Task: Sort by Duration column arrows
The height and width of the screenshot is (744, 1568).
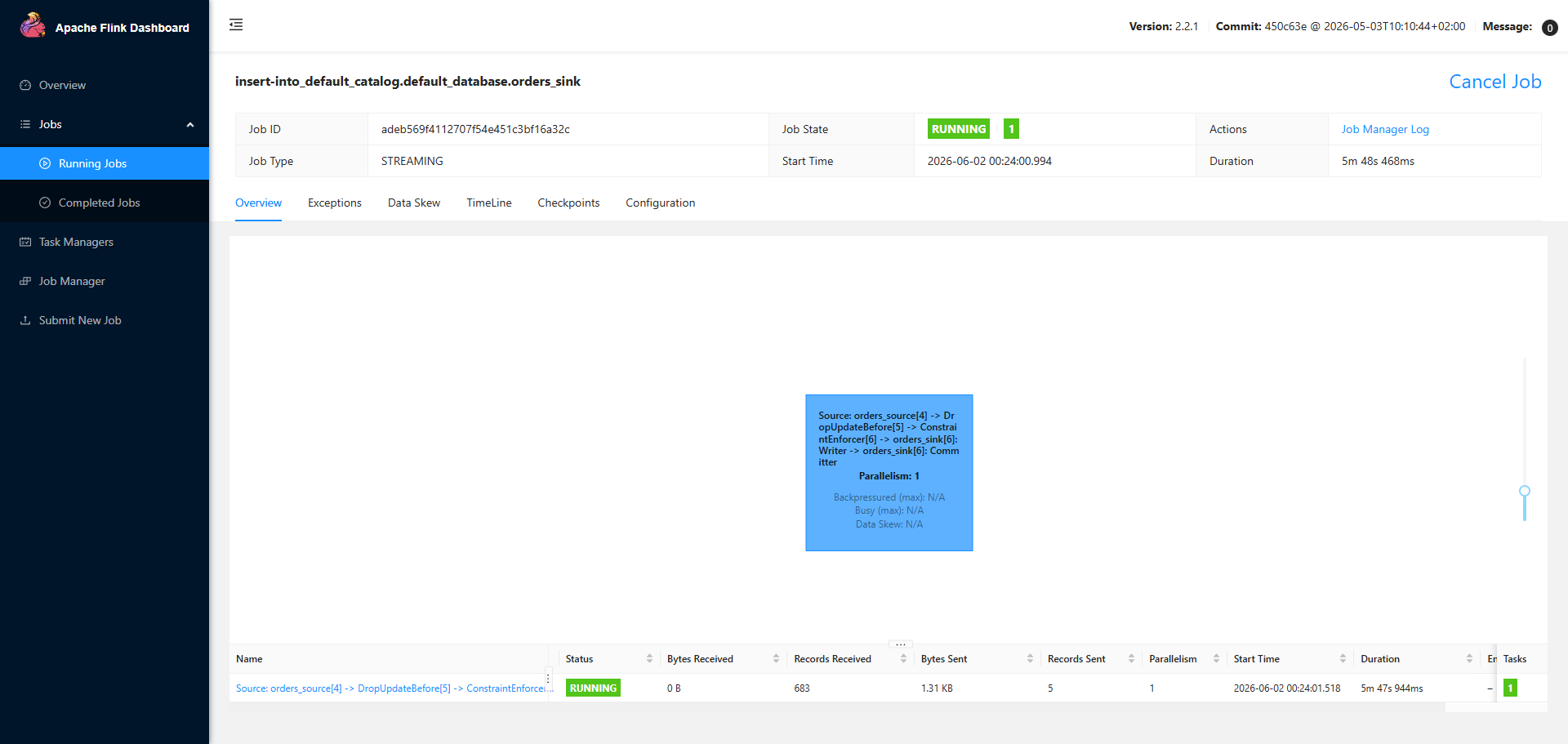Action: pyautogui.click(x=1469, y=658)
